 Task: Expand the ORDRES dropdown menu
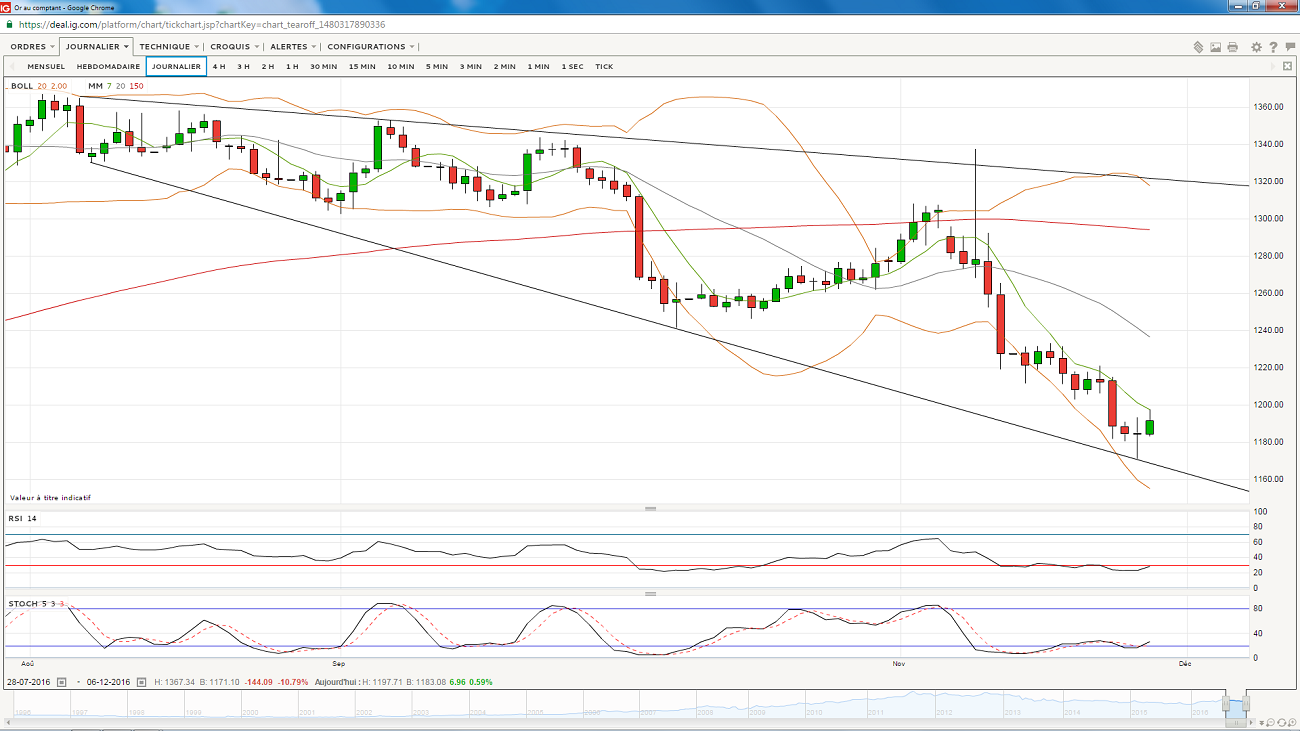[32, 47]
